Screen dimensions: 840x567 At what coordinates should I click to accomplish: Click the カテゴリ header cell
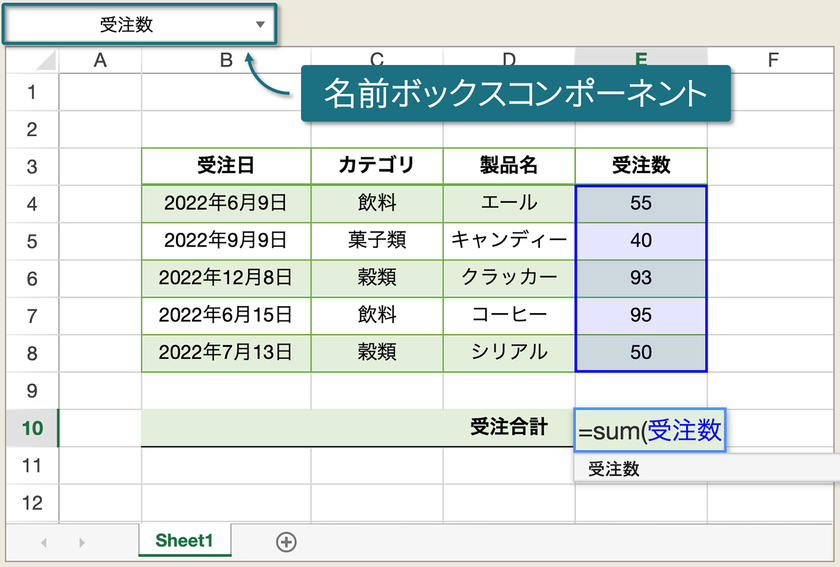[x=376, y=166]
